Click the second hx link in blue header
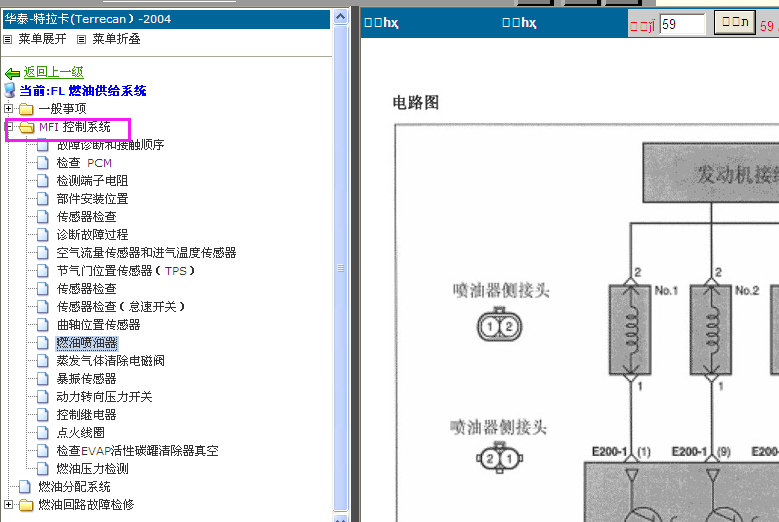779x522 pixels. click(x=519, y=22)
